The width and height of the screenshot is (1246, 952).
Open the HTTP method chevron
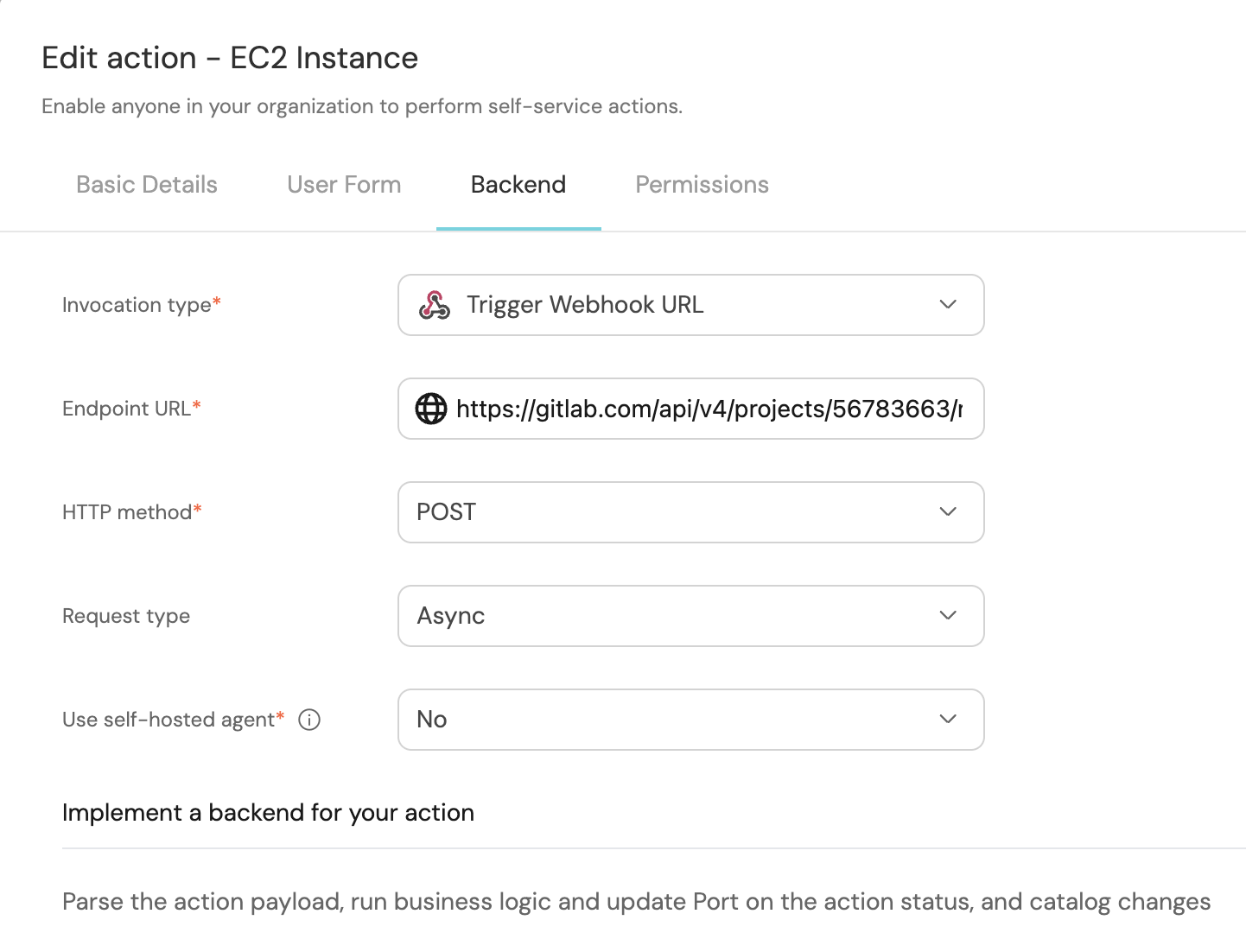pyautogui.click(x=948, y=512)
